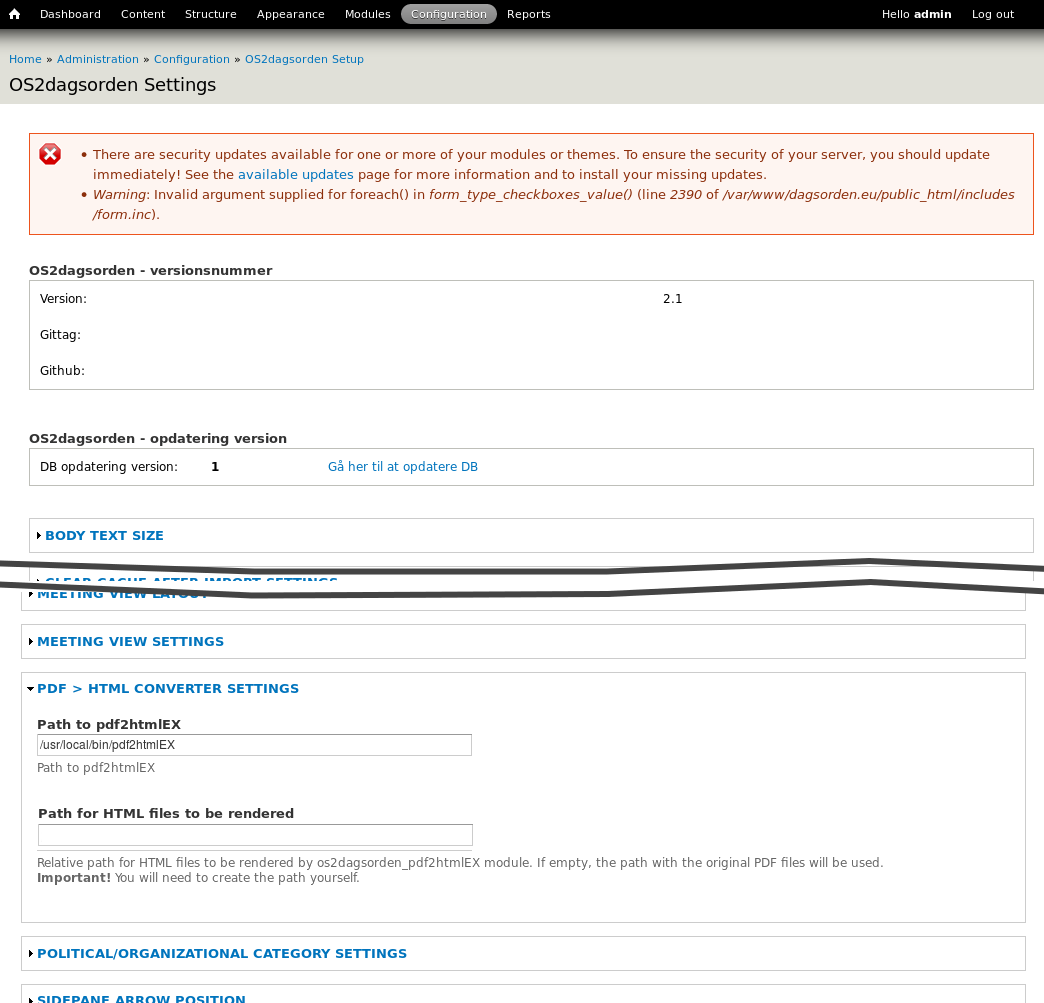Viewport: 1044px width, 1003px height.
Task: Click Gå her til at opdatere DB link
Action: [x=403, y=467]
